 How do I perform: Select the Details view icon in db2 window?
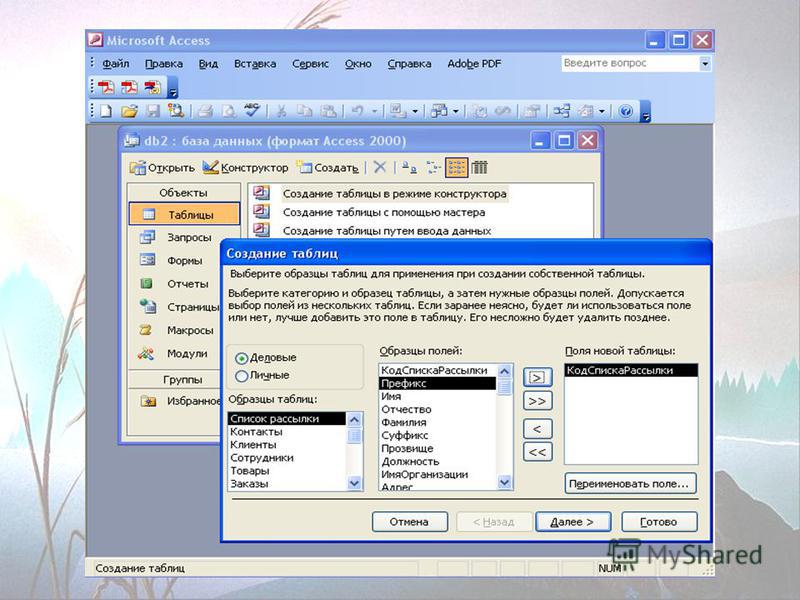tap(480, 167)
